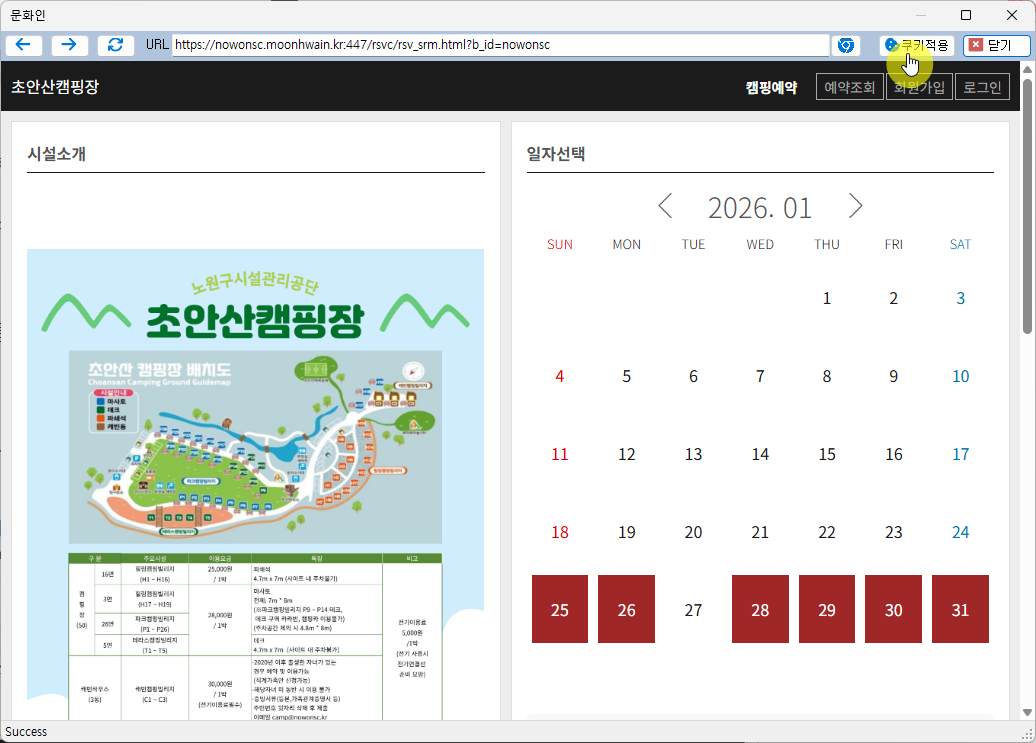Select January 26 on the calendar
This screenshot has width=1036, height=743.
(x=626, y=609)
